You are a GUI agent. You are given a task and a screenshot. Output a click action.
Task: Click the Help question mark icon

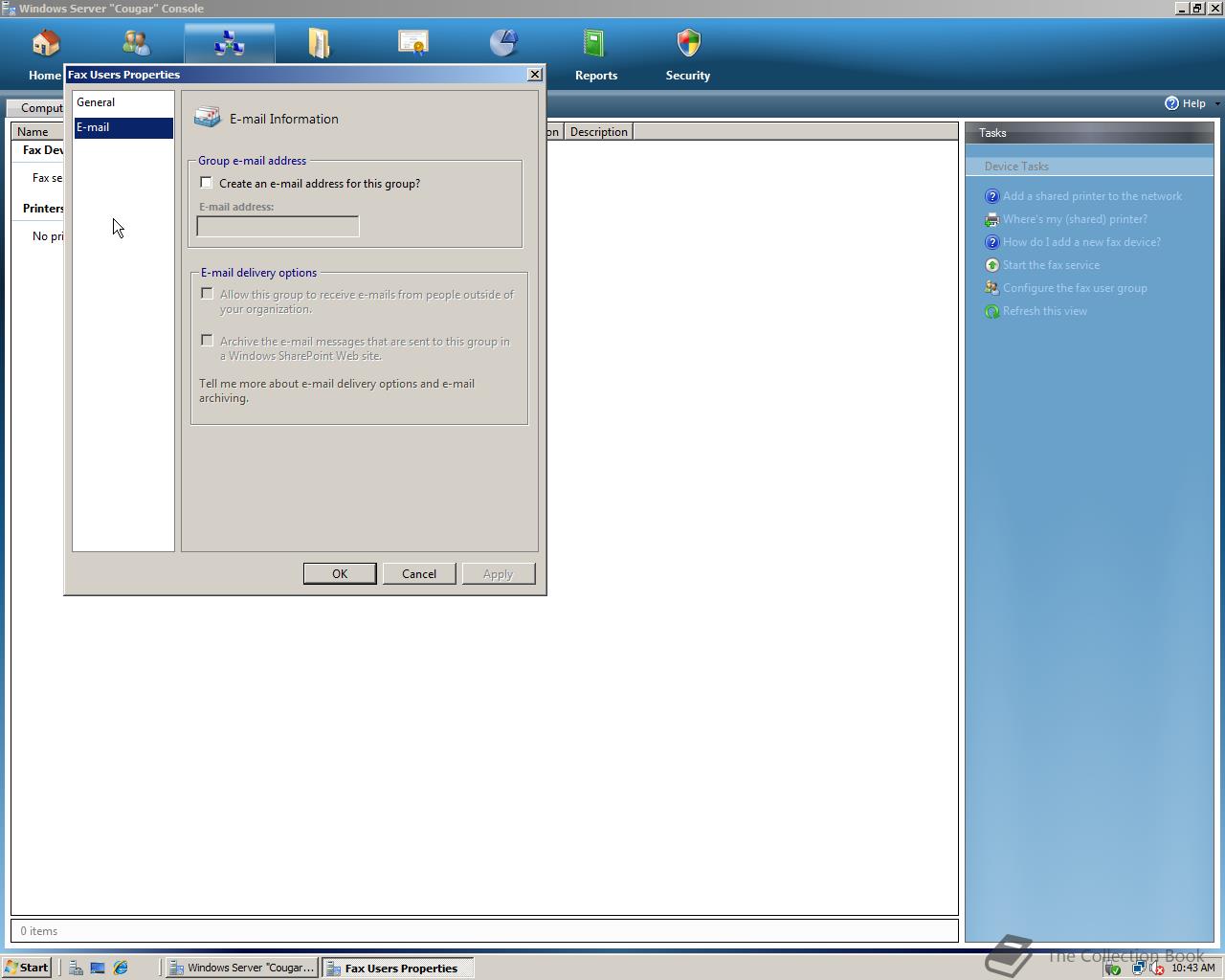[x=1171, y=103]
